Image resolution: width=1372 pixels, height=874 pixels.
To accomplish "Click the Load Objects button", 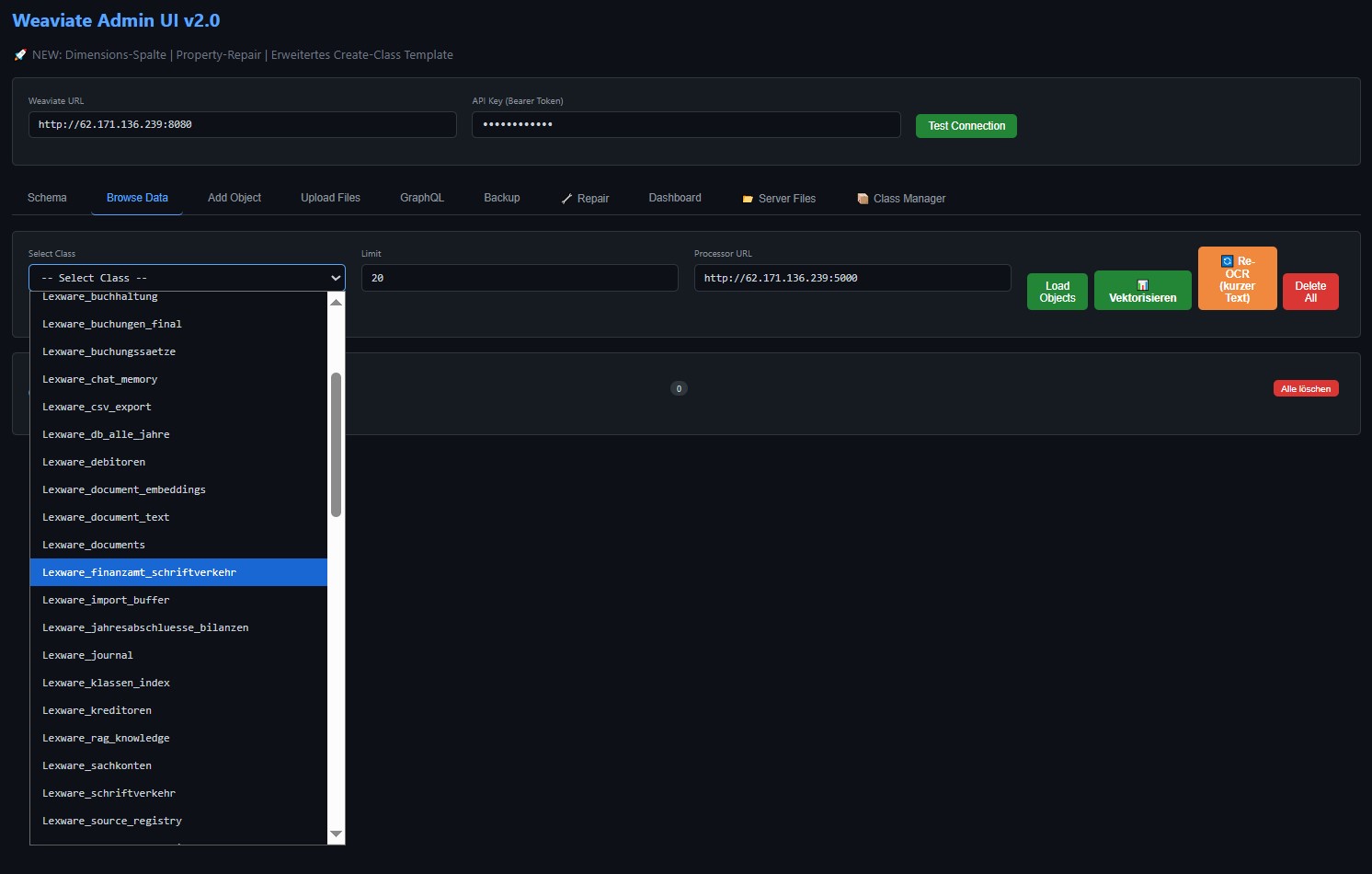I will pos(1058,292).
